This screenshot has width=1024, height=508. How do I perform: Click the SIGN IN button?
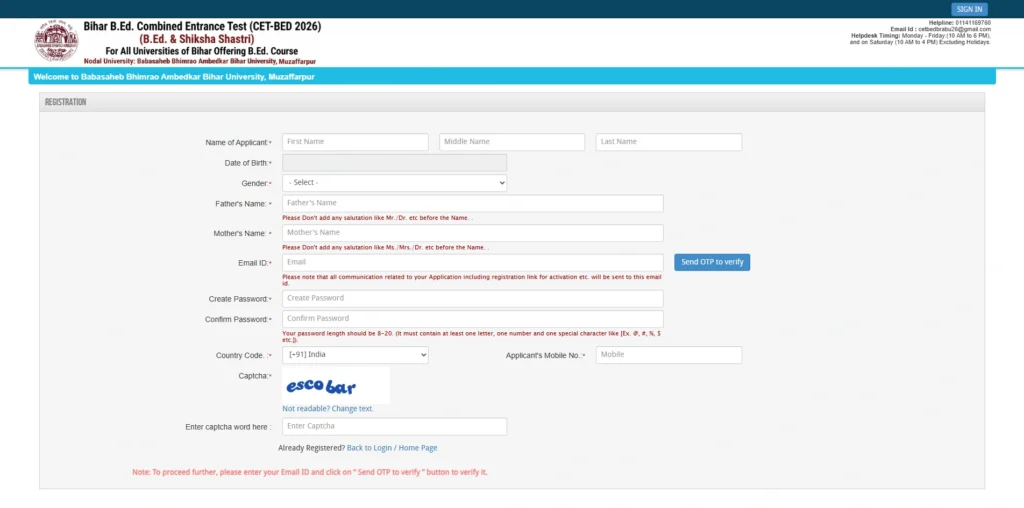969,9
